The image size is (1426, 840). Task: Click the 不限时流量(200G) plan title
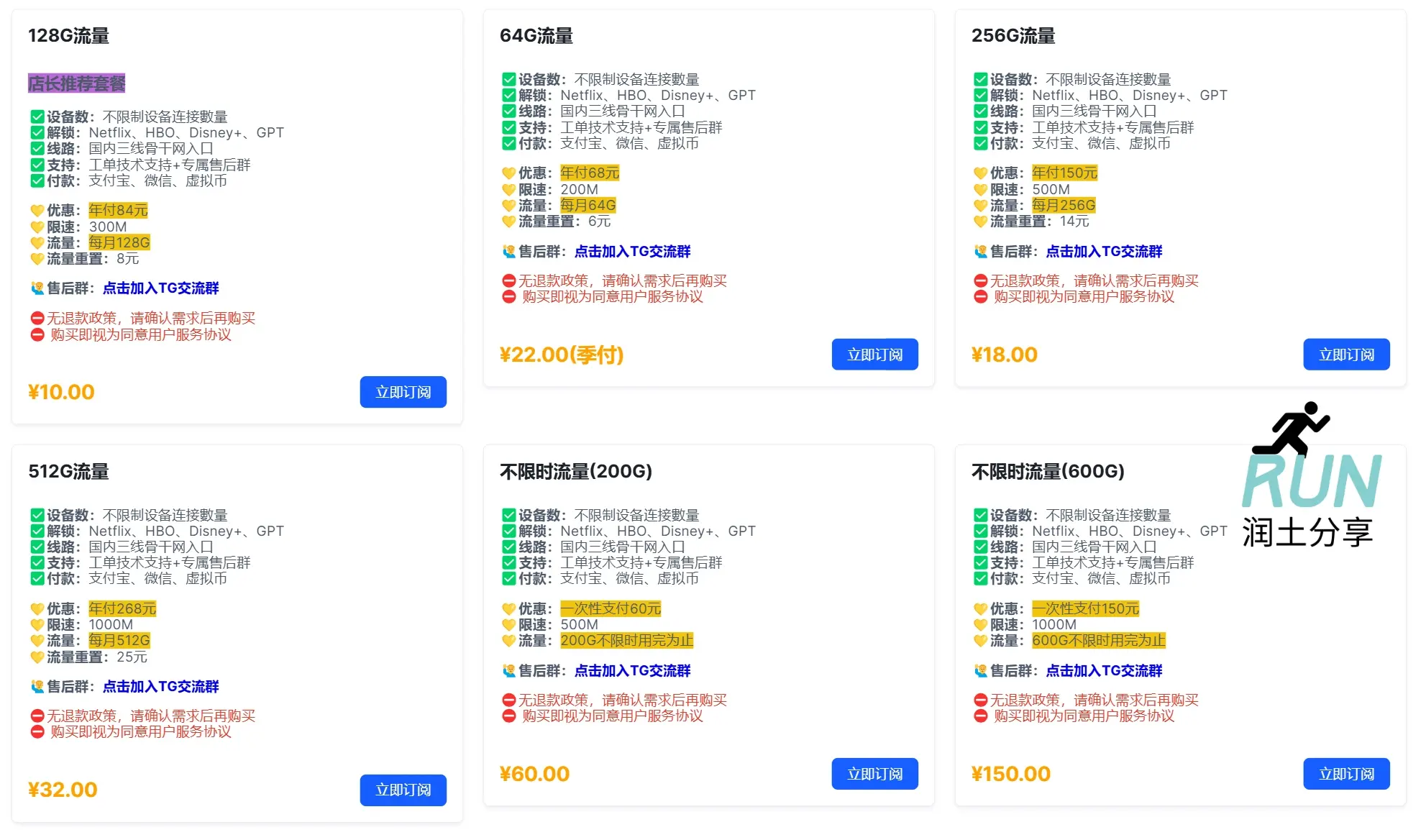pos(575,472)
